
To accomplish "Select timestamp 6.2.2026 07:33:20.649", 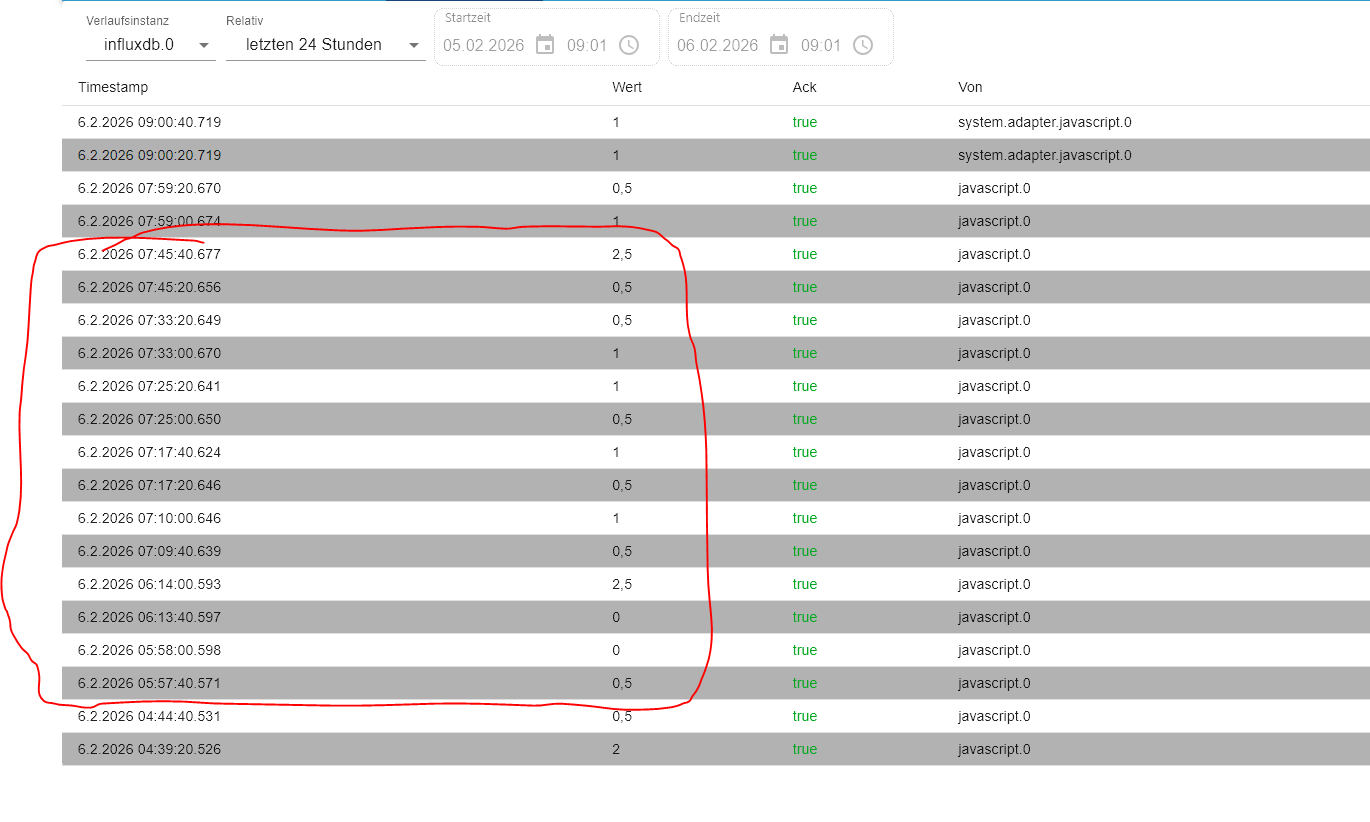I will [x=149, y=320].
